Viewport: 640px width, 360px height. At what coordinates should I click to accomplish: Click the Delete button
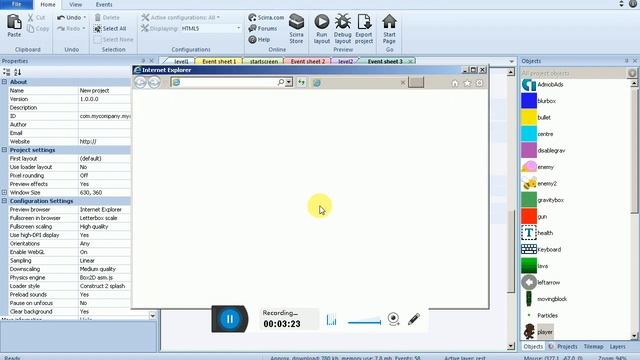pyautogui.click(x=107, y=18)
